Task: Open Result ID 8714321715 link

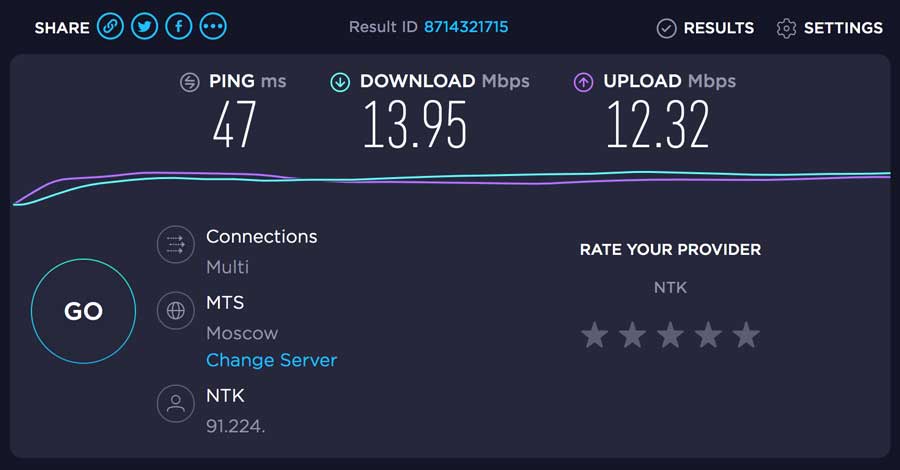Action: pos(466,27)
